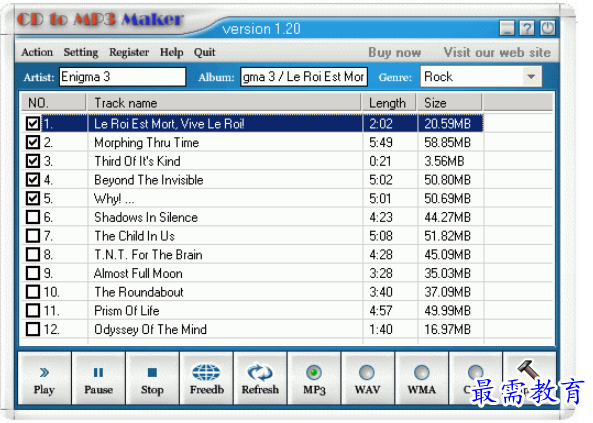This screenshot has width=593, height=423.
Task: Query track info via Freedb globe icon
Action: coord(206,378)
